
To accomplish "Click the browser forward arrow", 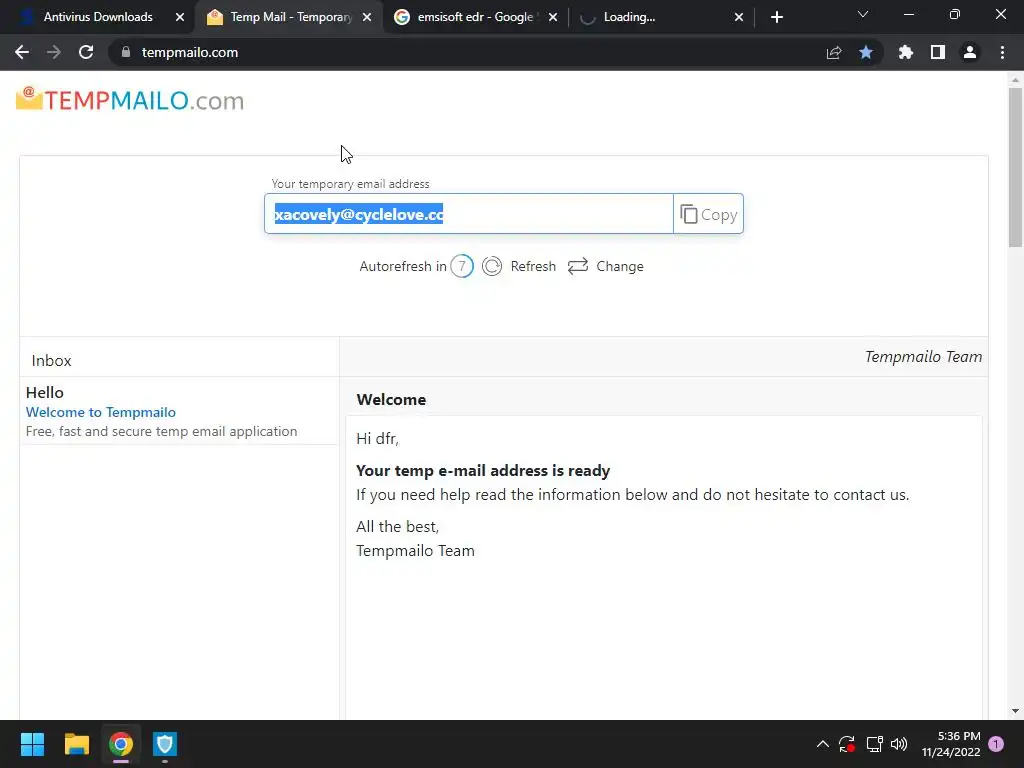I will point(54,52).
